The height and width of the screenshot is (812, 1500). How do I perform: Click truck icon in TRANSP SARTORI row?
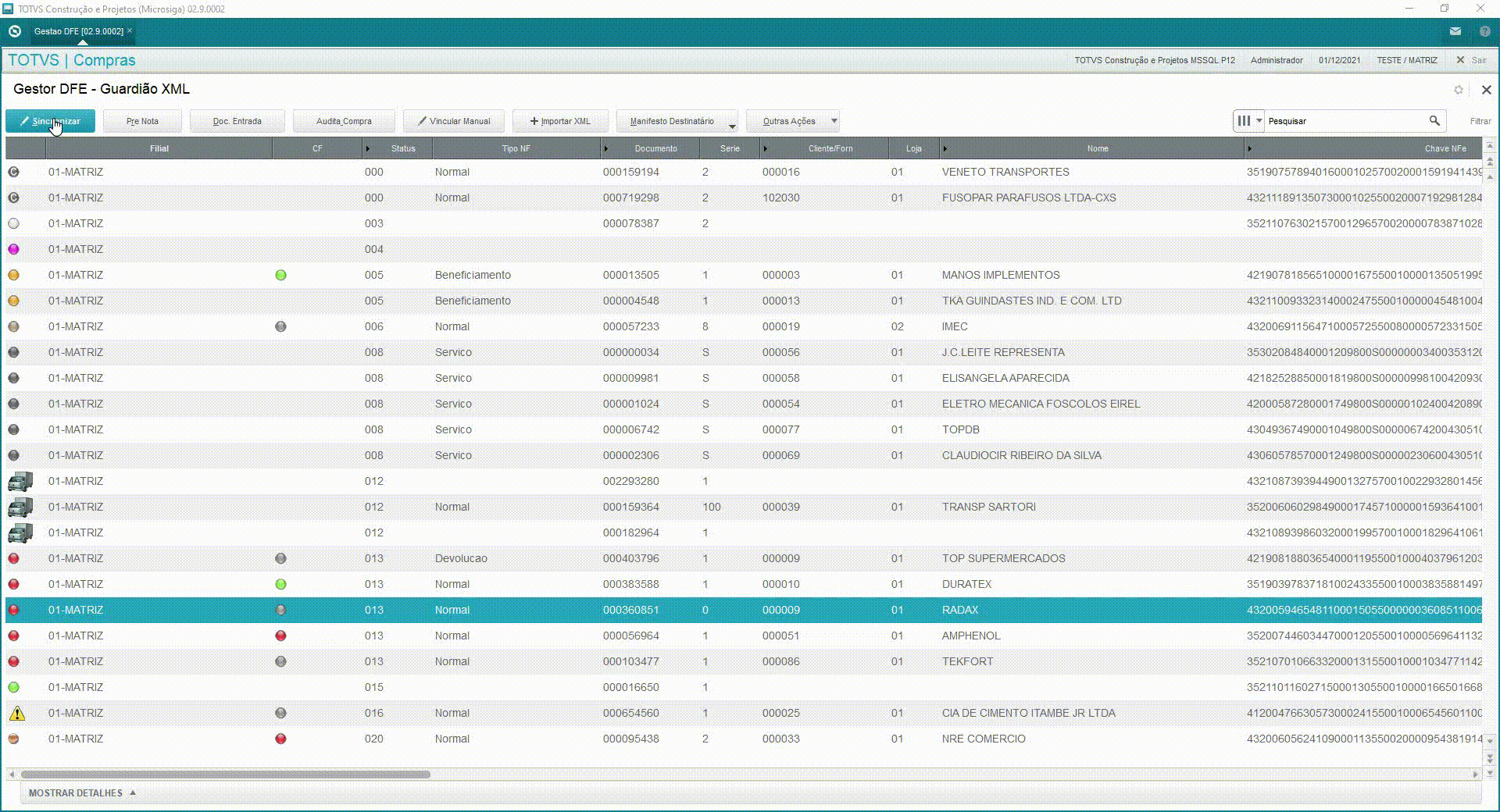(20, 507)
